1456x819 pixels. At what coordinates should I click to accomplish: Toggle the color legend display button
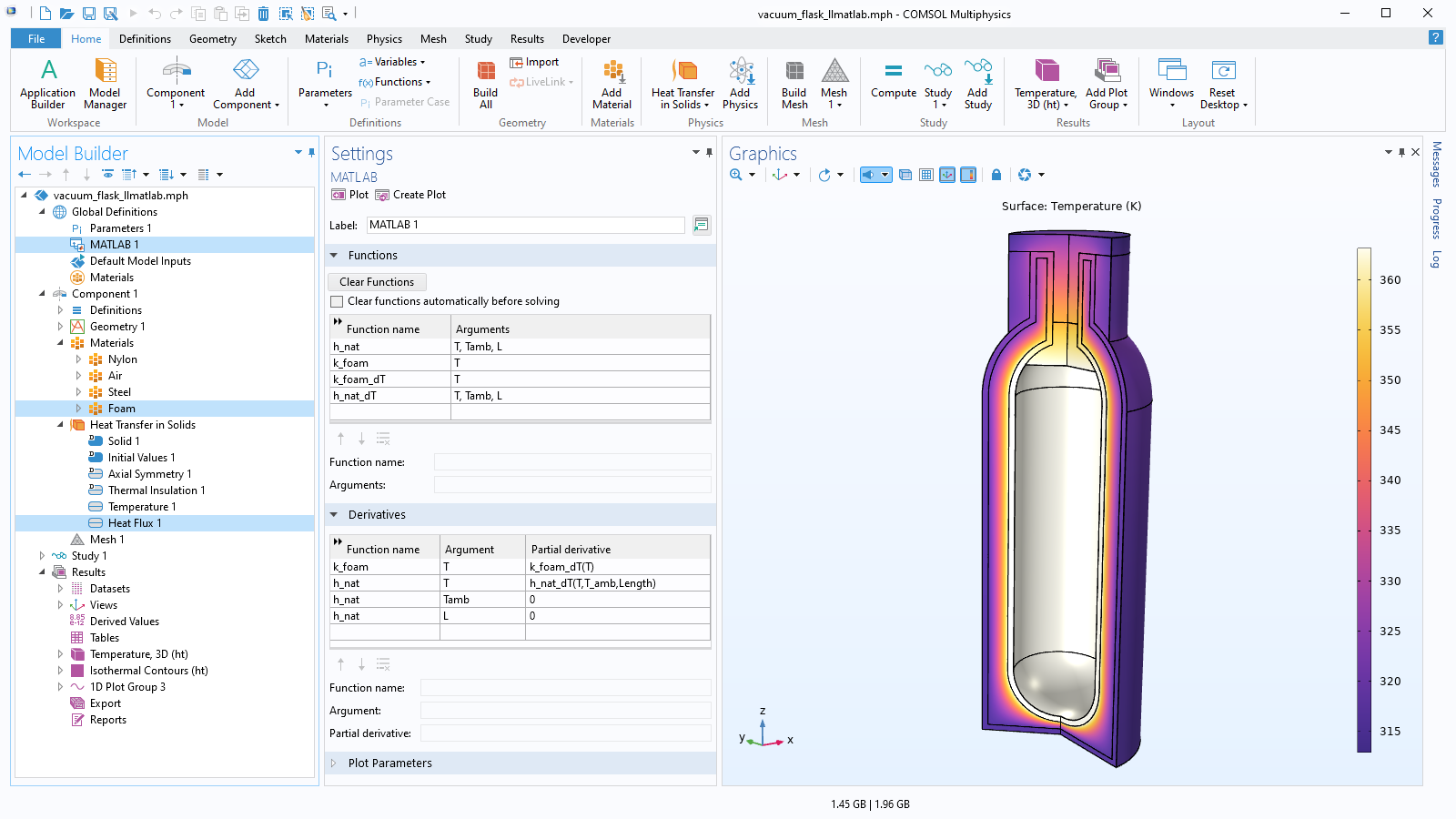click(x=968, y=175)
